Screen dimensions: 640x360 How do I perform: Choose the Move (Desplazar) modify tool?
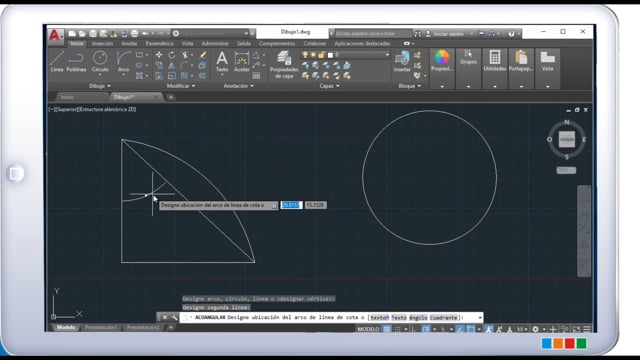pos(159,55)
